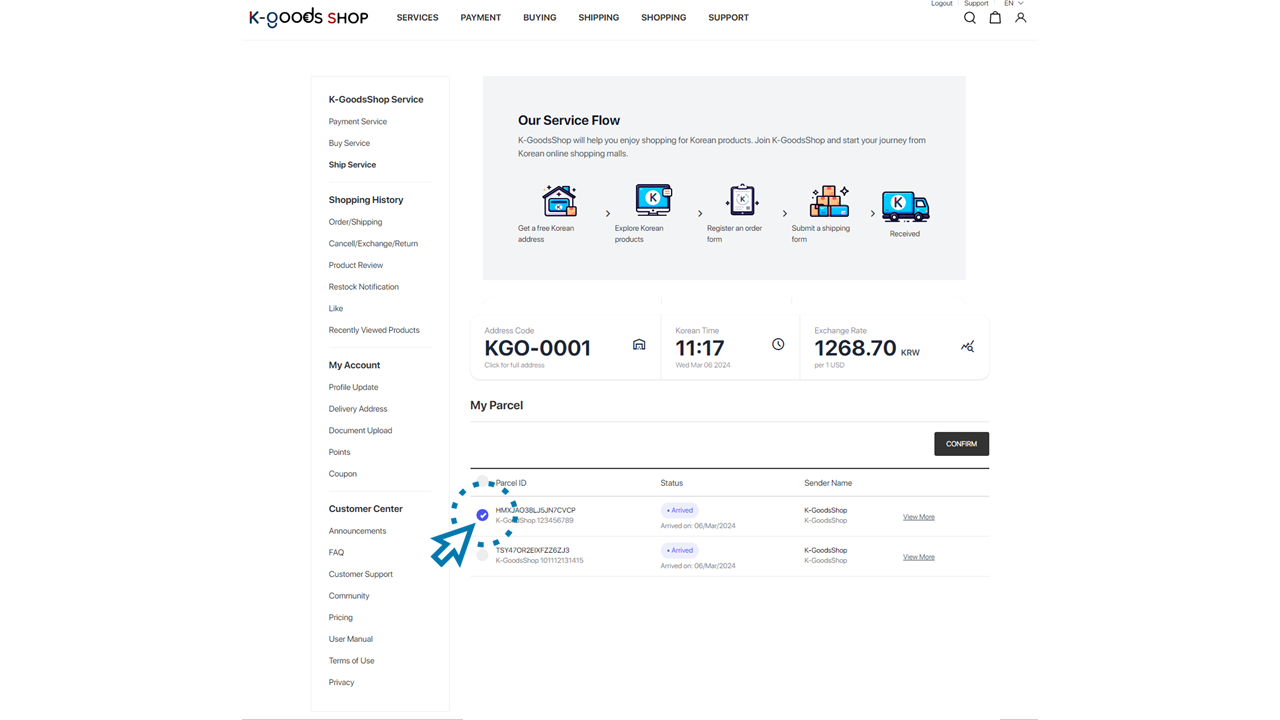The height and width of the screenshot is (720, 1280).
Task: Select parcel TSY47OR2EIXFZZ6ZJ3 checkbox
Action: coord(482,555)
